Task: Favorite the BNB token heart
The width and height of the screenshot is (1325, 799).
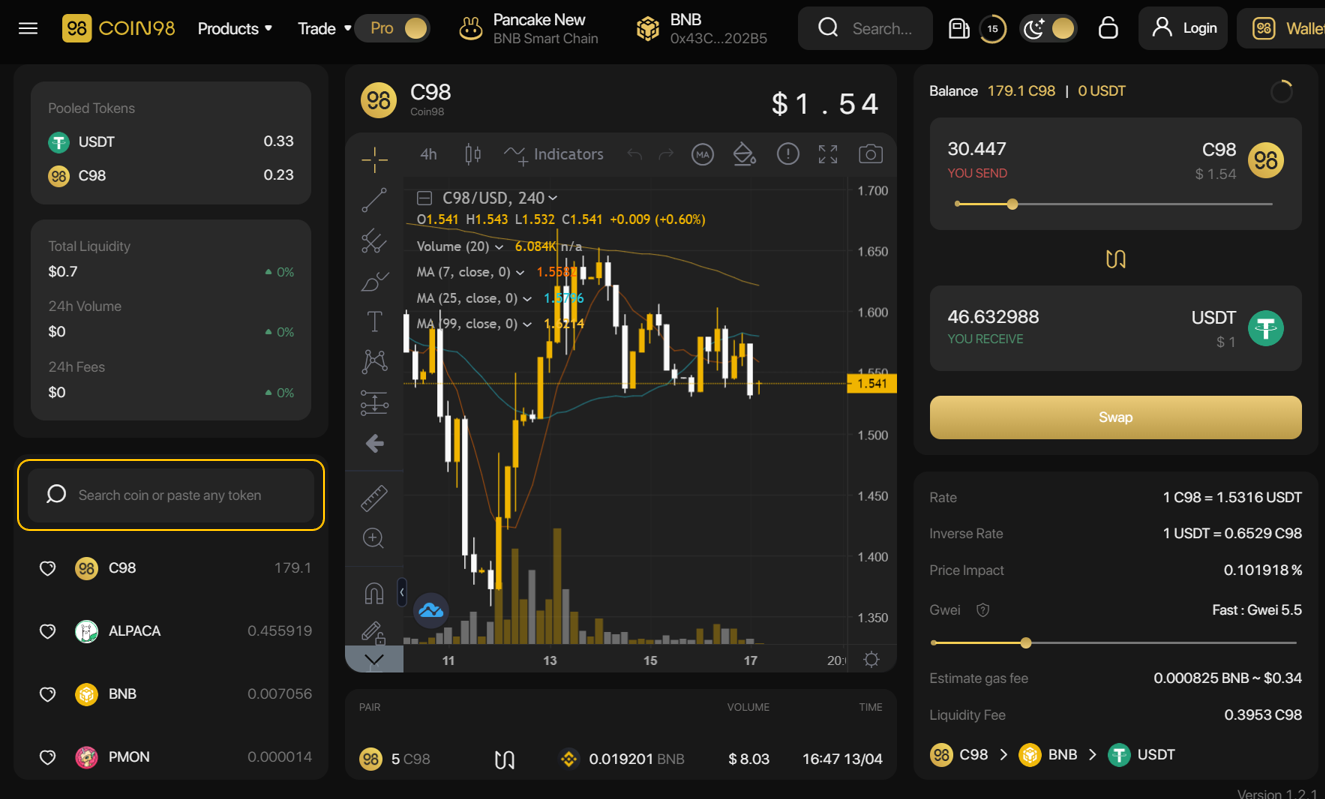Action: (x=47, y=694)
